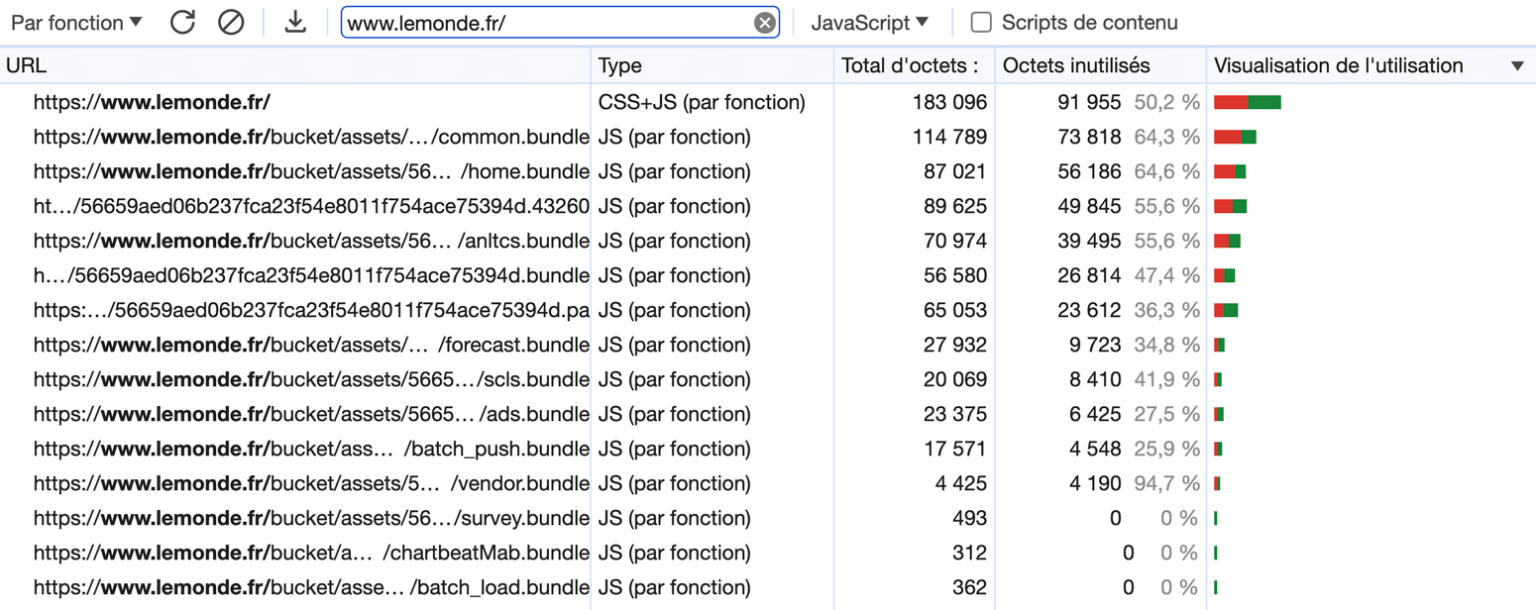Click the export coverage download icon
Viewport: 1536px width, 610px height.
point(295,22)
